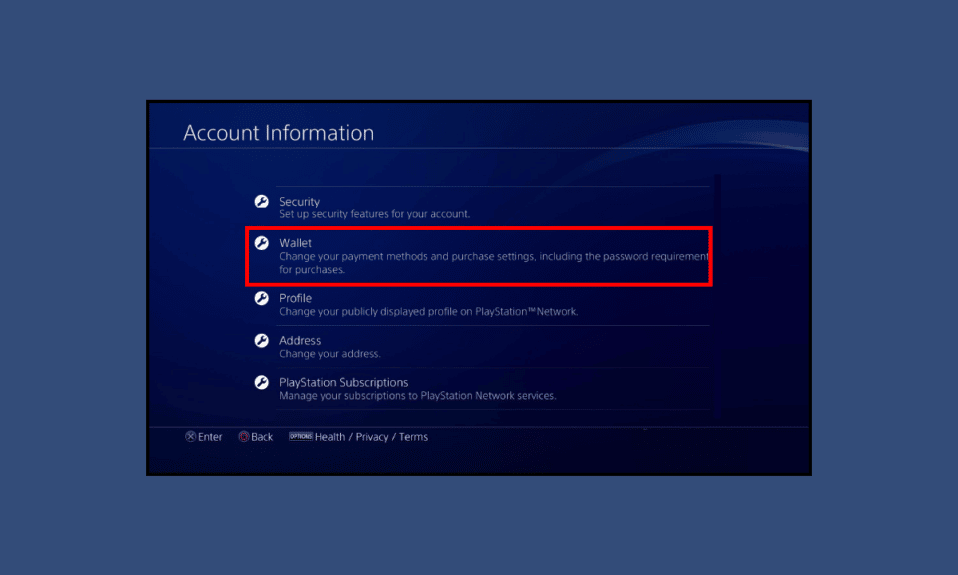The height and width of the screenshot is (575, 958).
Task: Click the circle button icon next to Back
Action: (244, 436)
